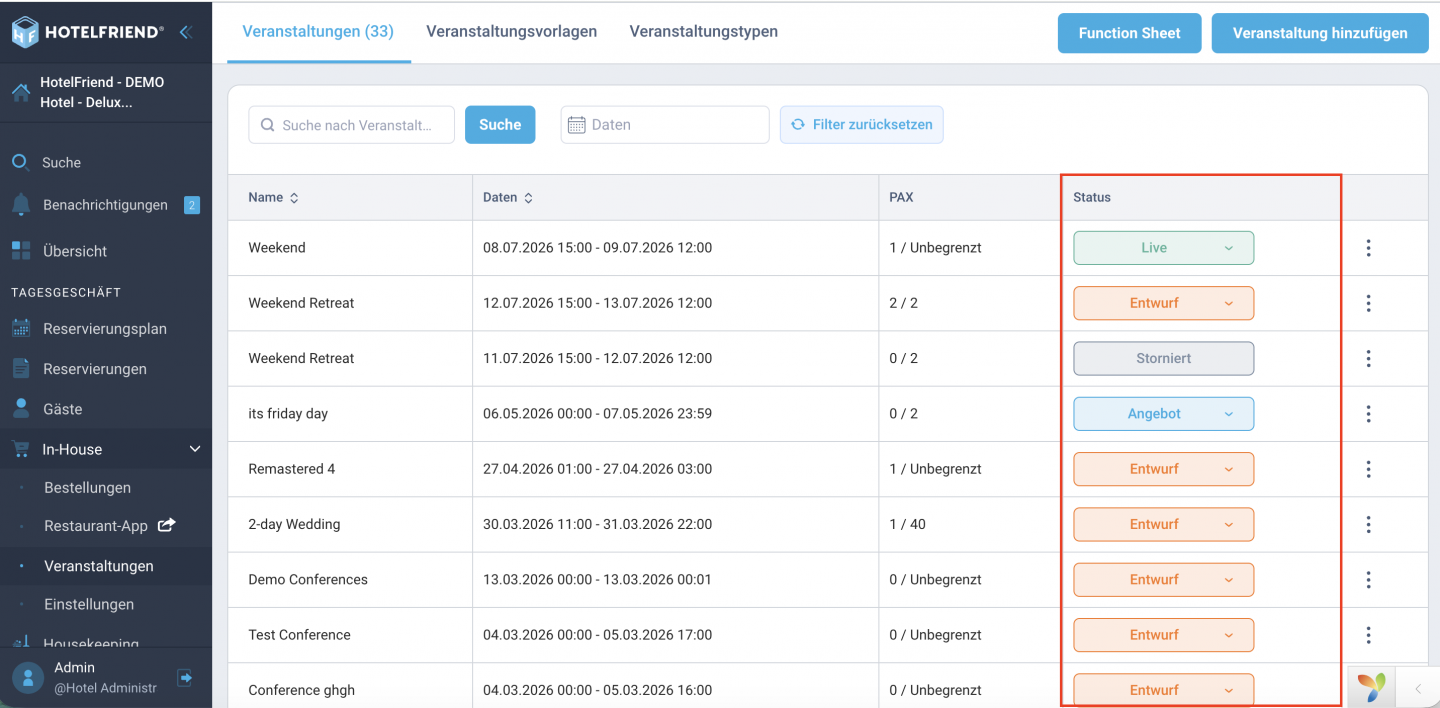1440x708 pixels.
Task: Switch to Veranstaltungsvorlagen tab
Action: coord(511,31)
